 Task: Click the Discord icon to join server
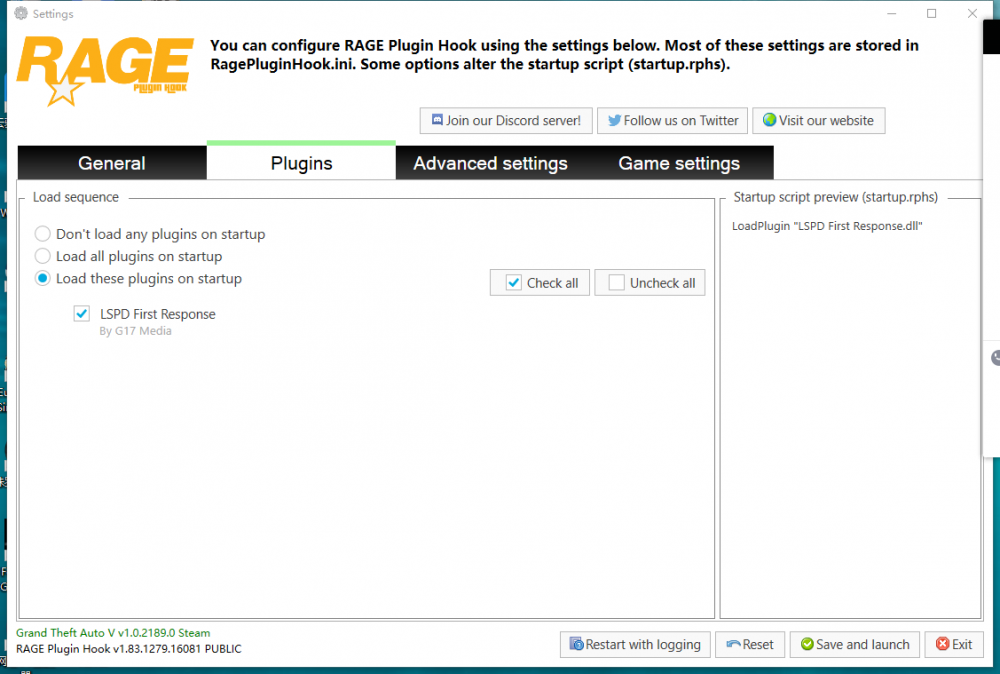(437, 121)
